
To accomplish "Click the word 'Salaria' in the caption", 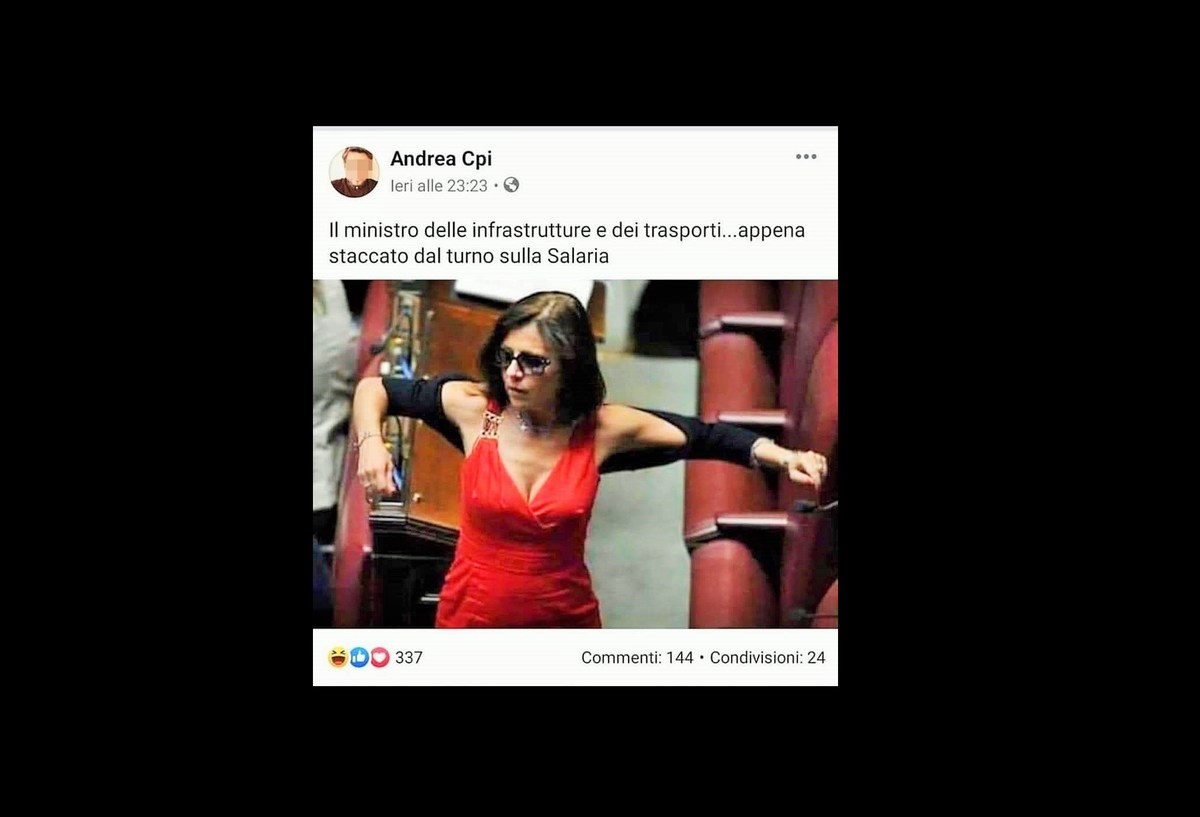I will point(578,256).
